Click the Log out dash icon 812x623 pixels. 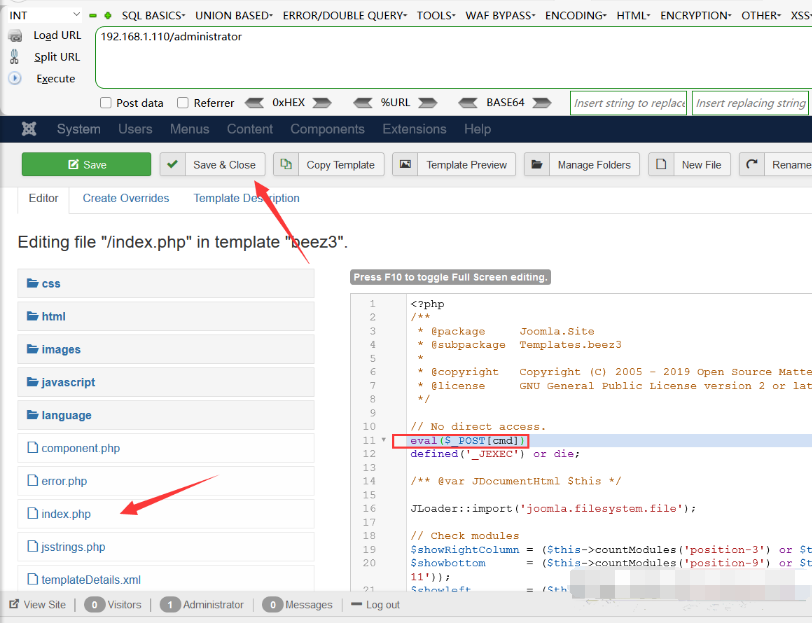pyautogui.click(x=356, y=604)
